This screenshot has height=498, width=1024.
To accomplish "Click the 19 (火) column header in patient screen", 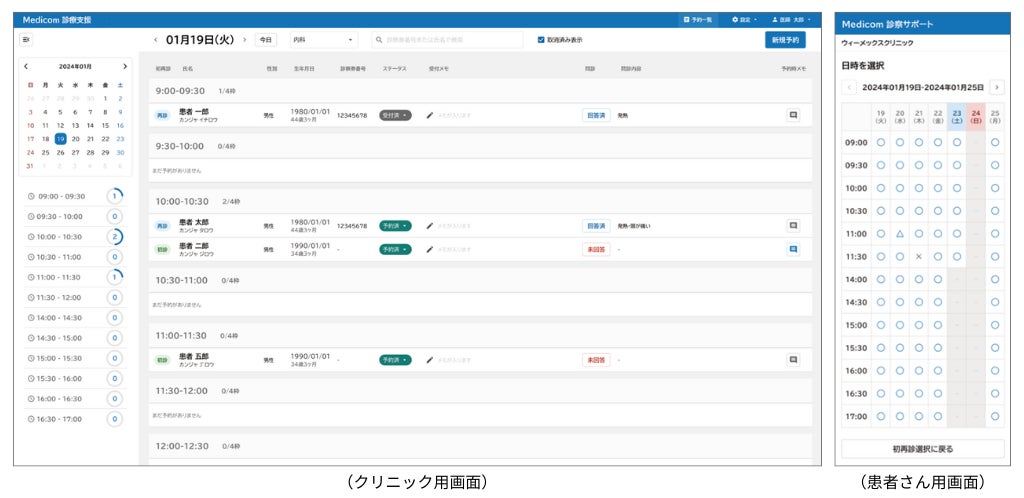I will [x=880, y=116].
